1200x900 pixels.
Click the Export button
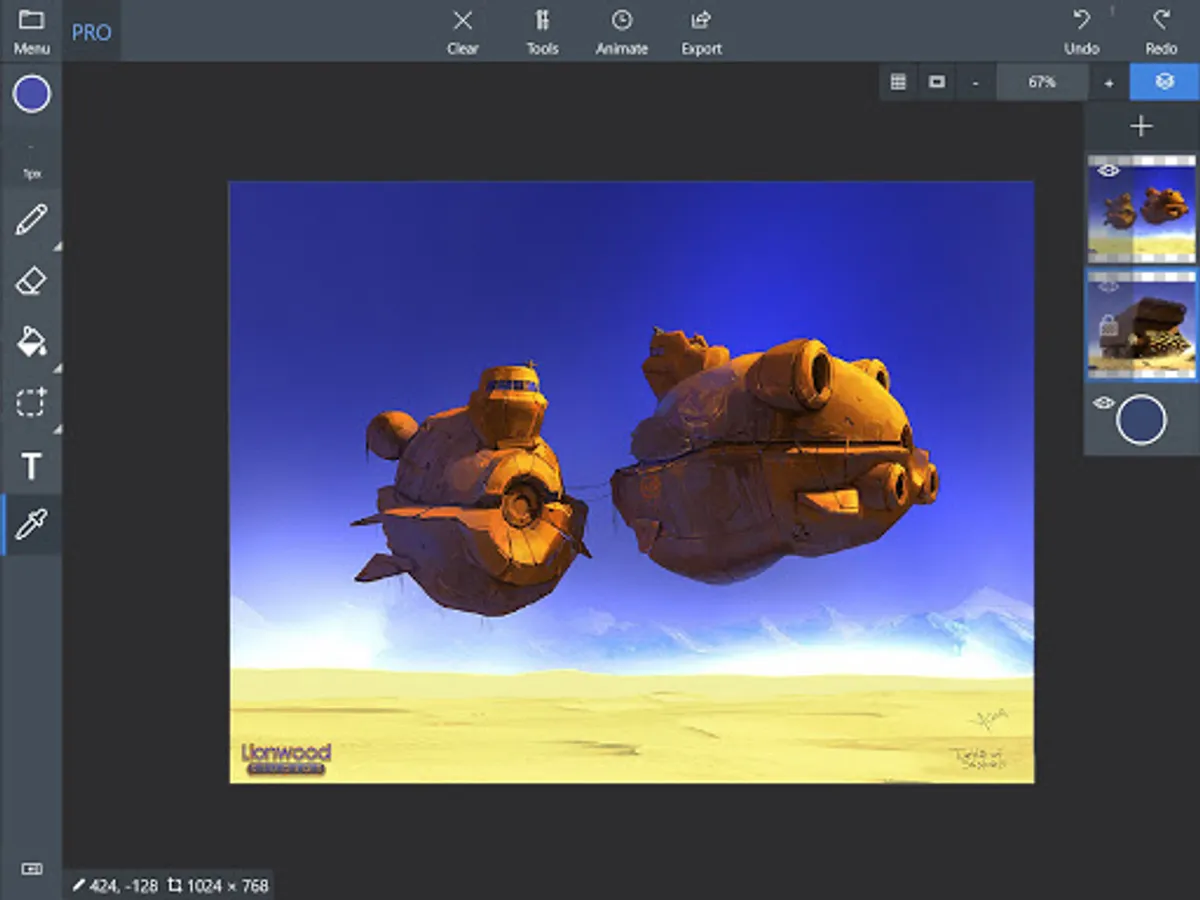(701, 32)
